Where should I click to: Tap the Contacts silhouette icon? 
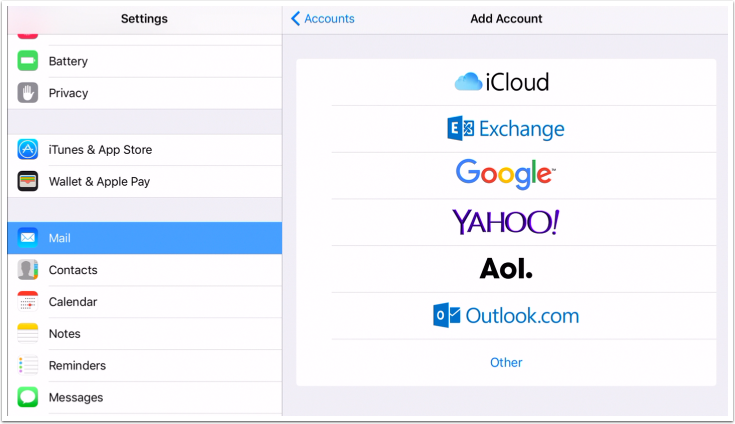(28, 270)
